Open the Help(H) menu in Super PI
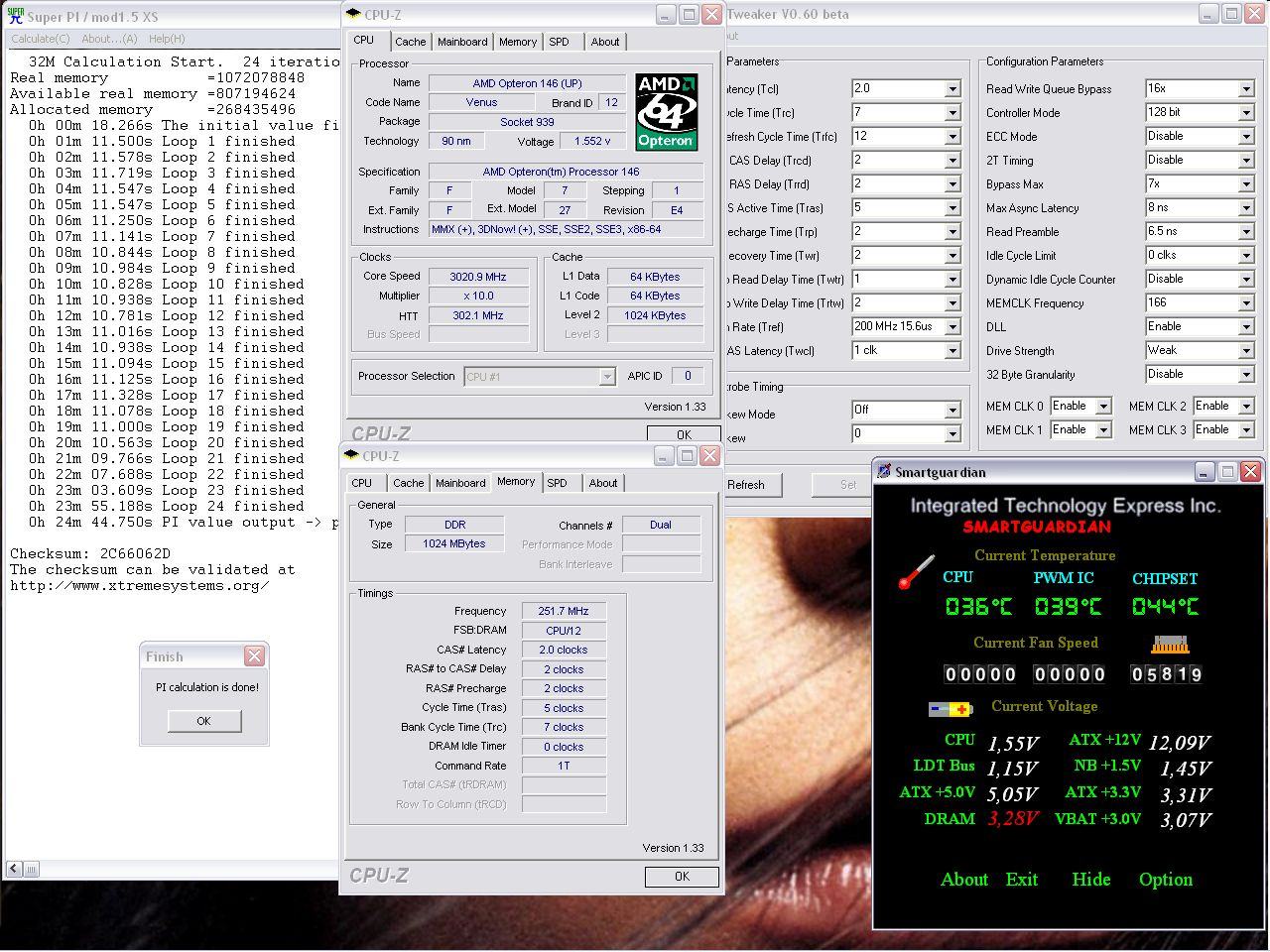 pyautogui.click(x=167, y=39)
